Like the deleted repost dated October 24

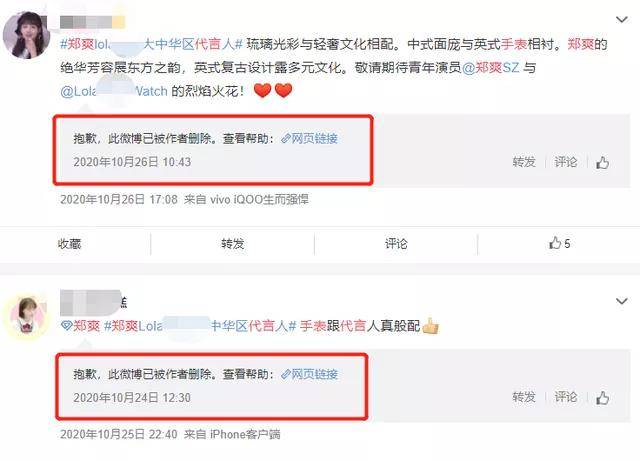(x=602, y=398)
